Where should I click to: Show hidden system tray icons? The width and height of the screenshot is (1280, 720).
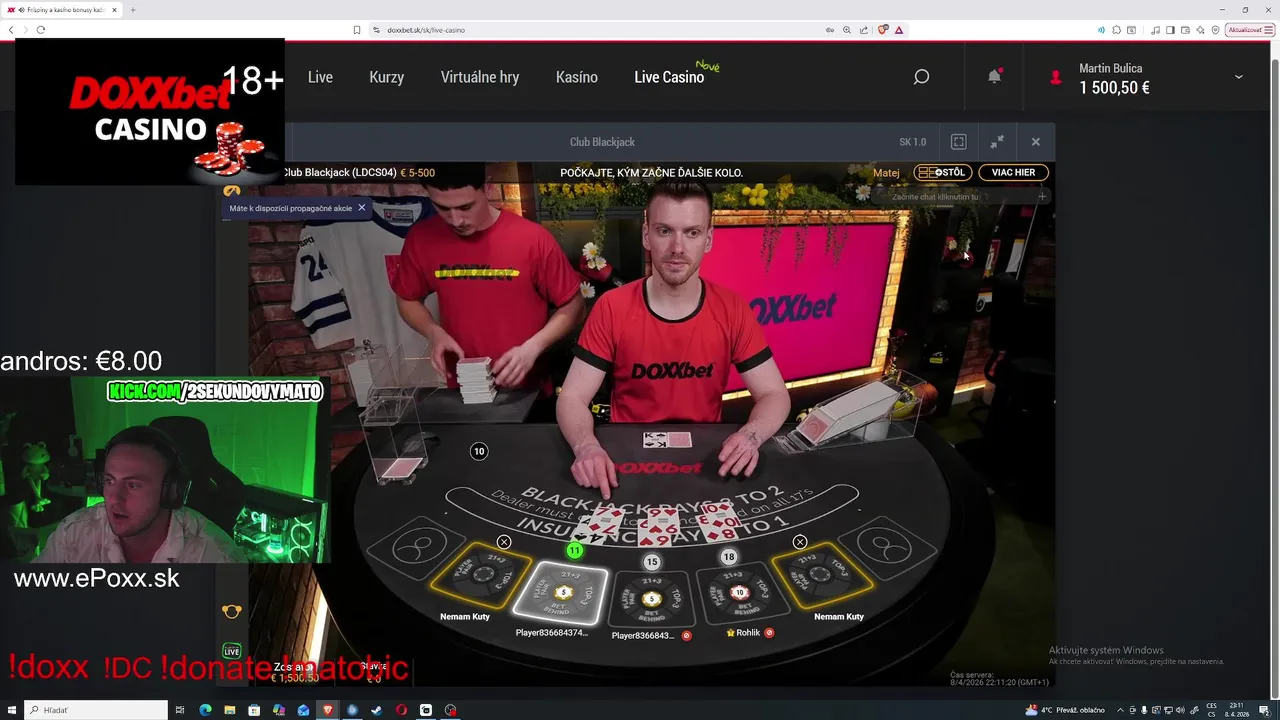point(1120,710)
